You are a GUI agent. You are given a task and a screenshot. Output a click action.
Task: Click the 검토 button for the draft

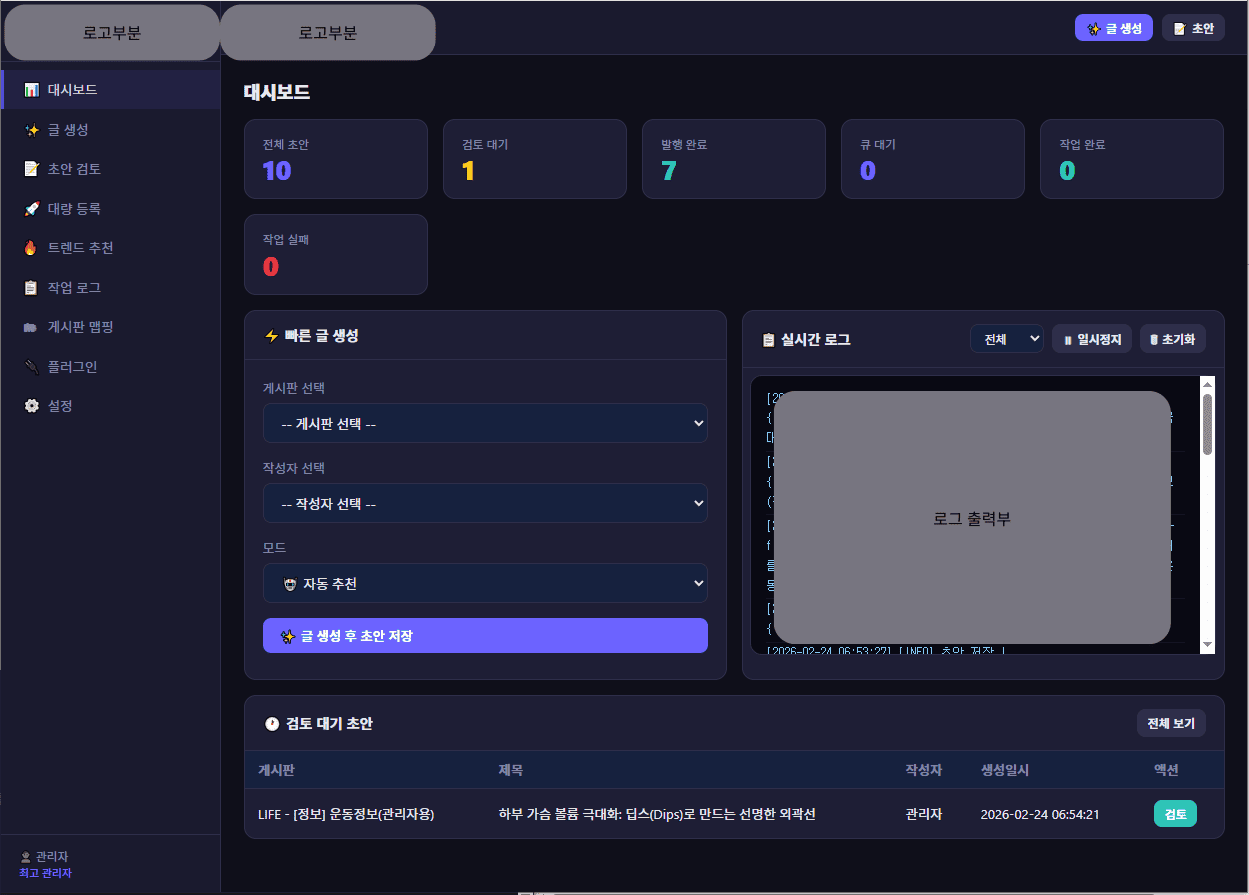tap(1174, 813)
